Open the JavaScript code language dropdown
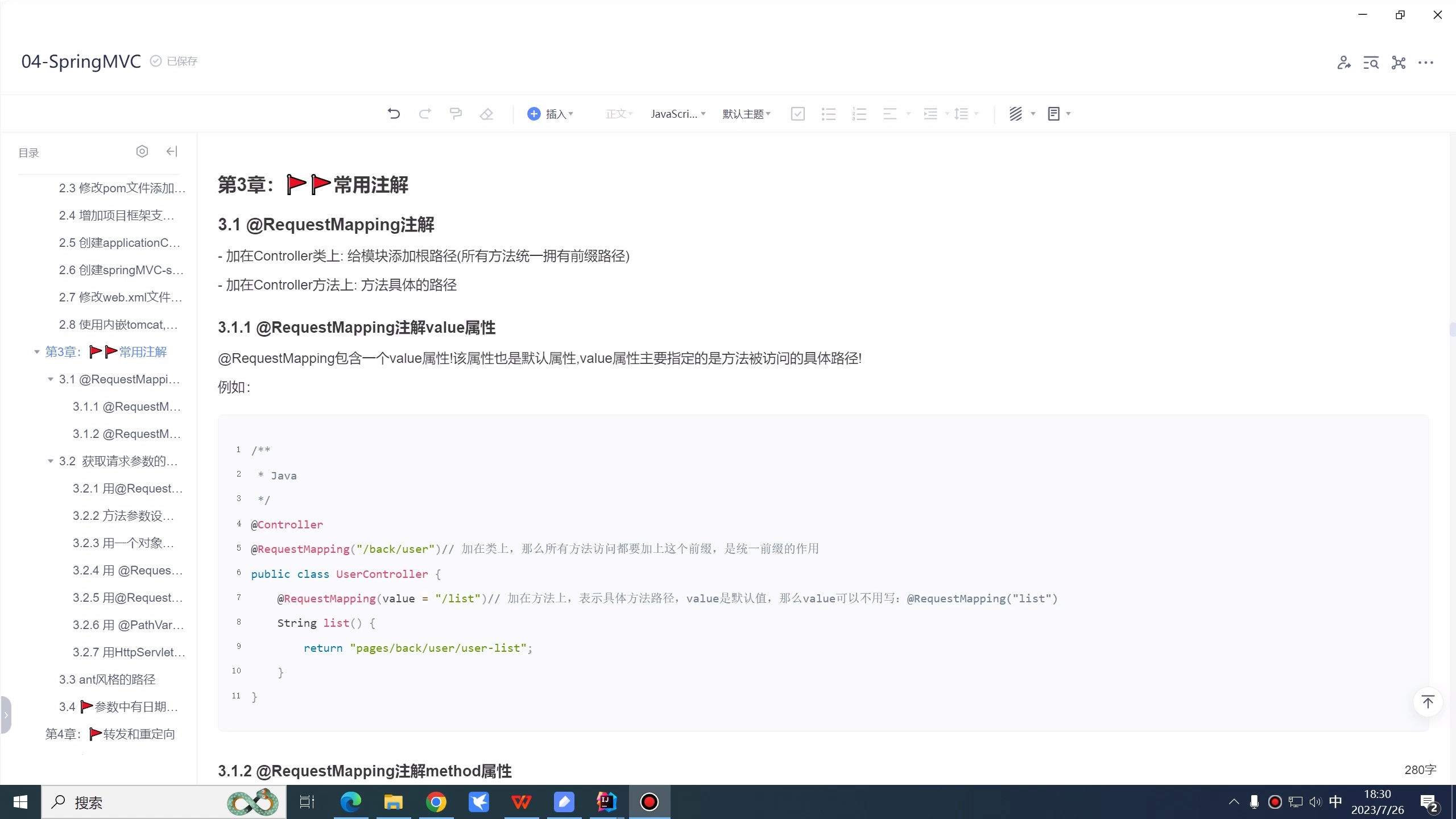The height and width of the screenshot is (819, 1456). click(677, 113)
